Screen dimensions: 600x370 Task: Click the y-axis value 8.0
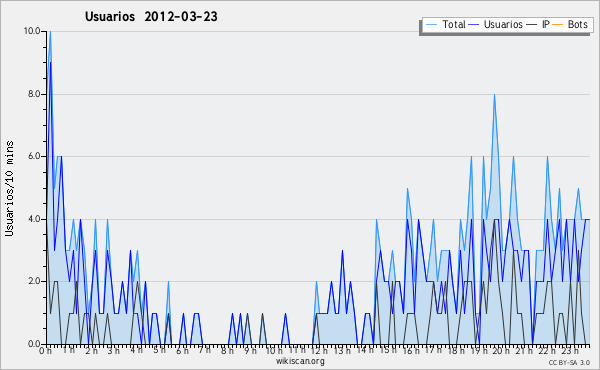tap(34, 94)
